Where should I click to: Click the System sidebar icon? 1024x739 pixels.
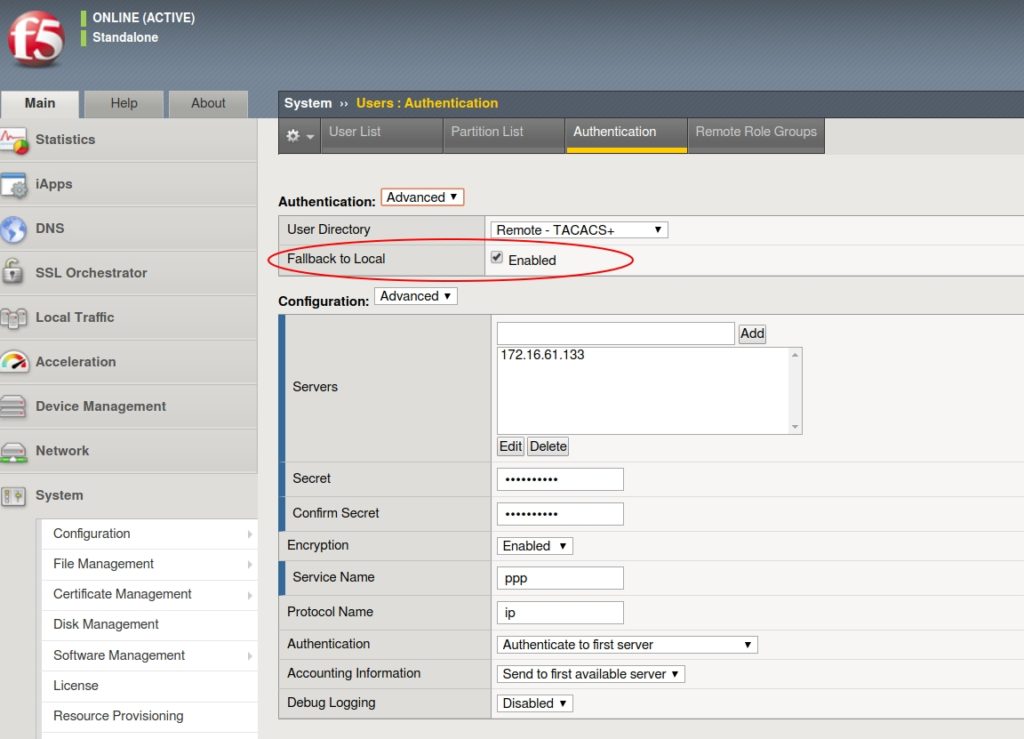coord(14,495)
